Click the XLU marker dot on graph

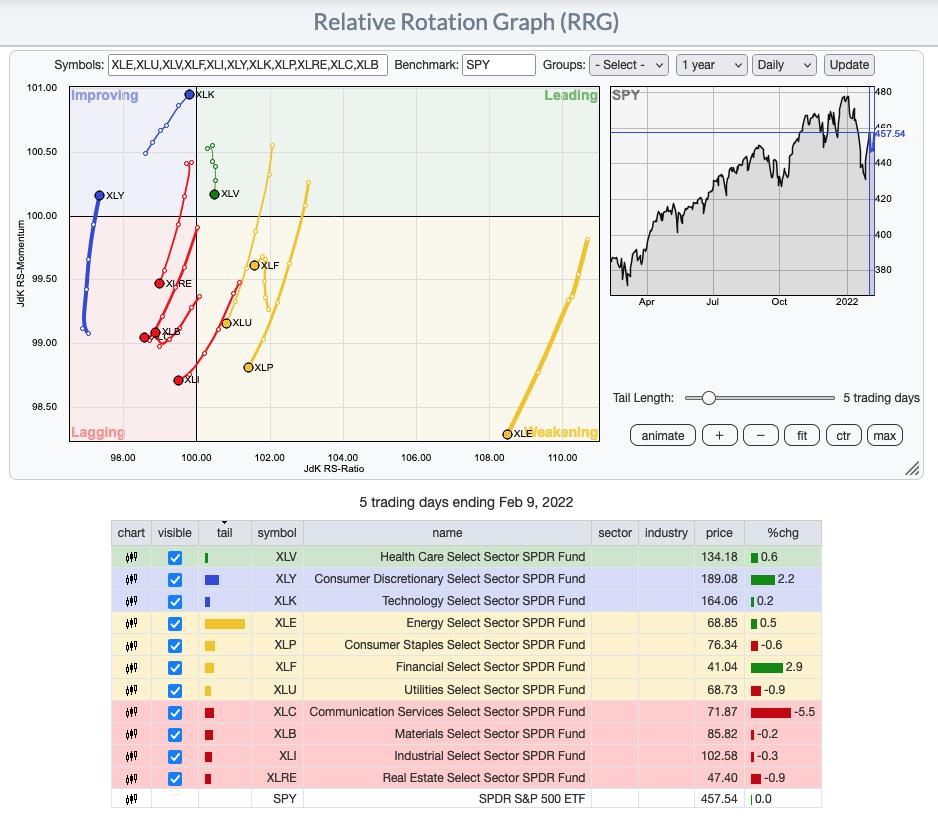pos(226,323)
